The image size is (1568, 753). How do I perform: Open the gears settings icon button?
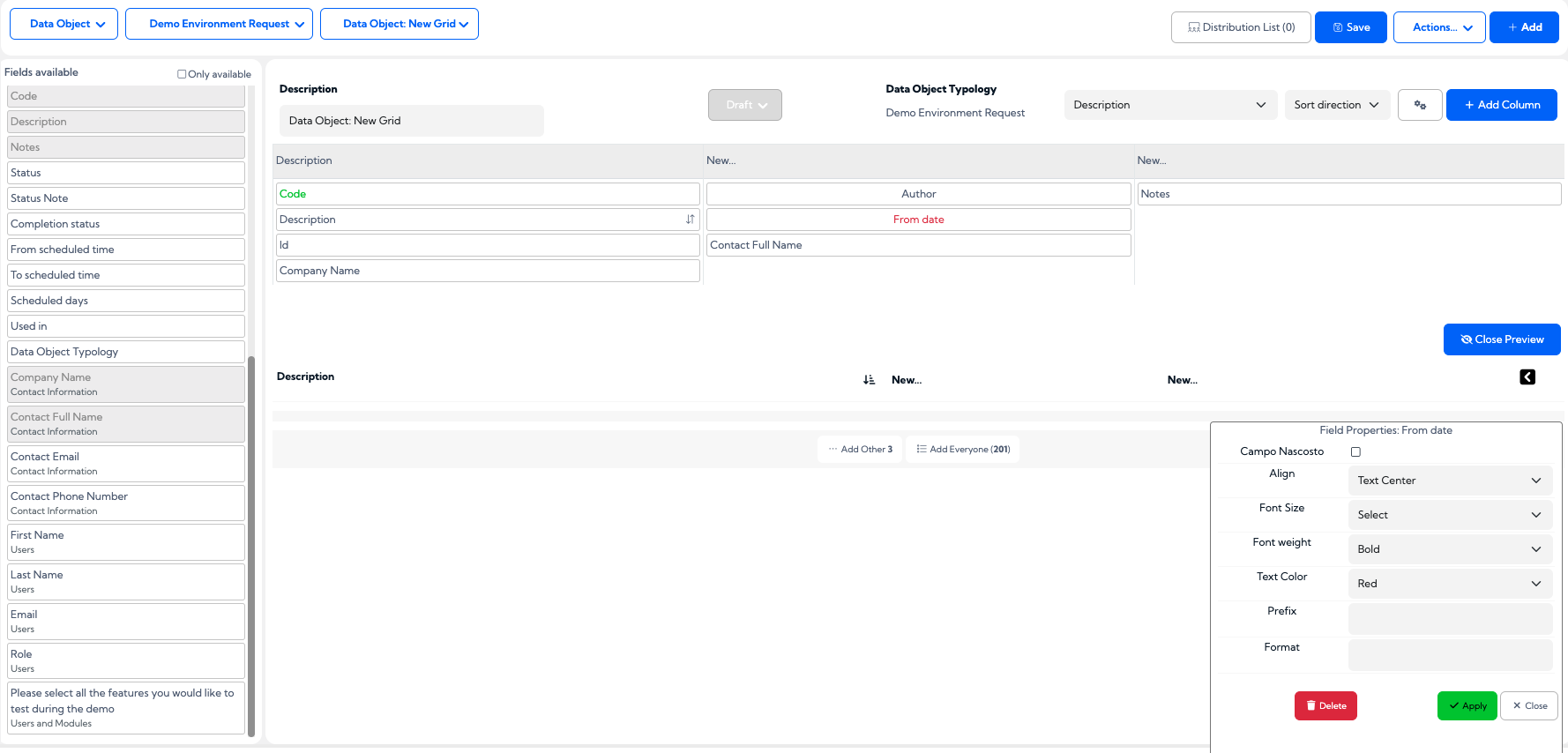pos(1420,105)
